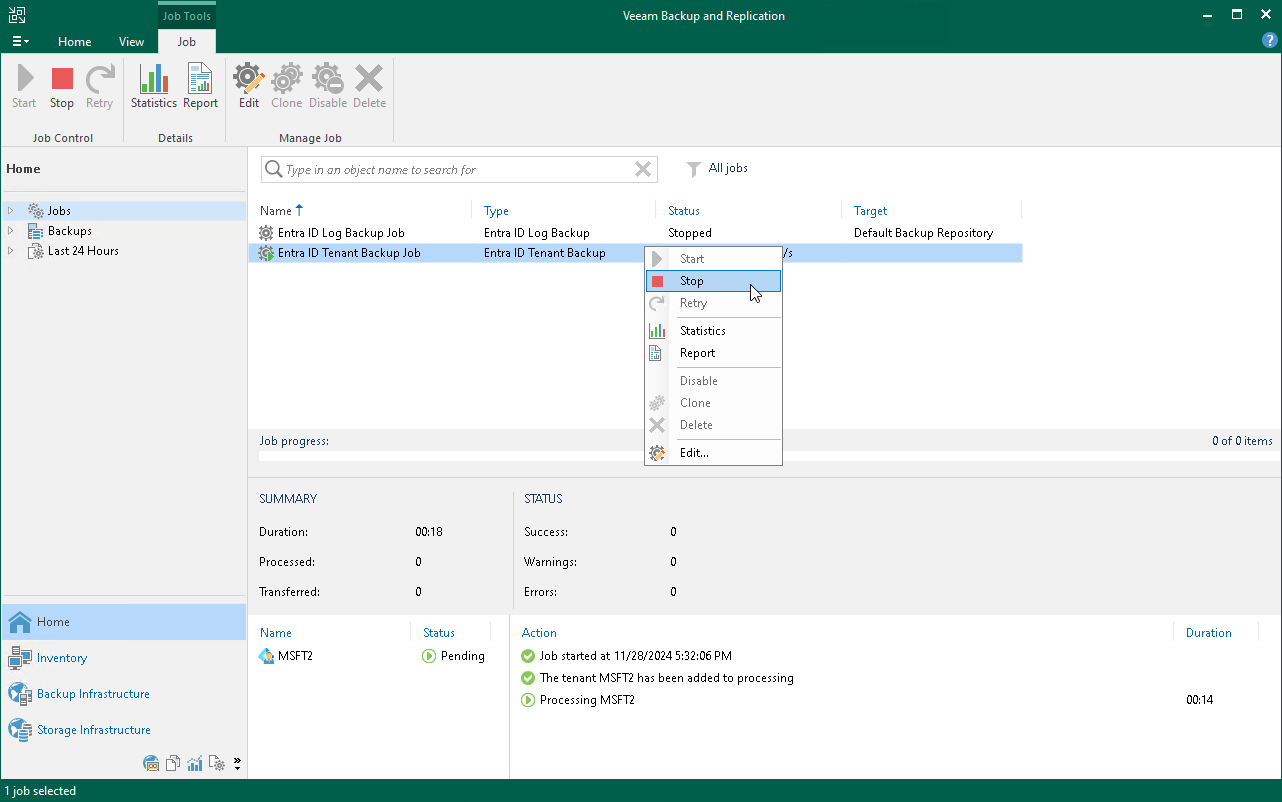Click the running gear icon of Entra ID Tenant Backup Job
This screenshot has height=802, width=1282.
tap(266, 253)
